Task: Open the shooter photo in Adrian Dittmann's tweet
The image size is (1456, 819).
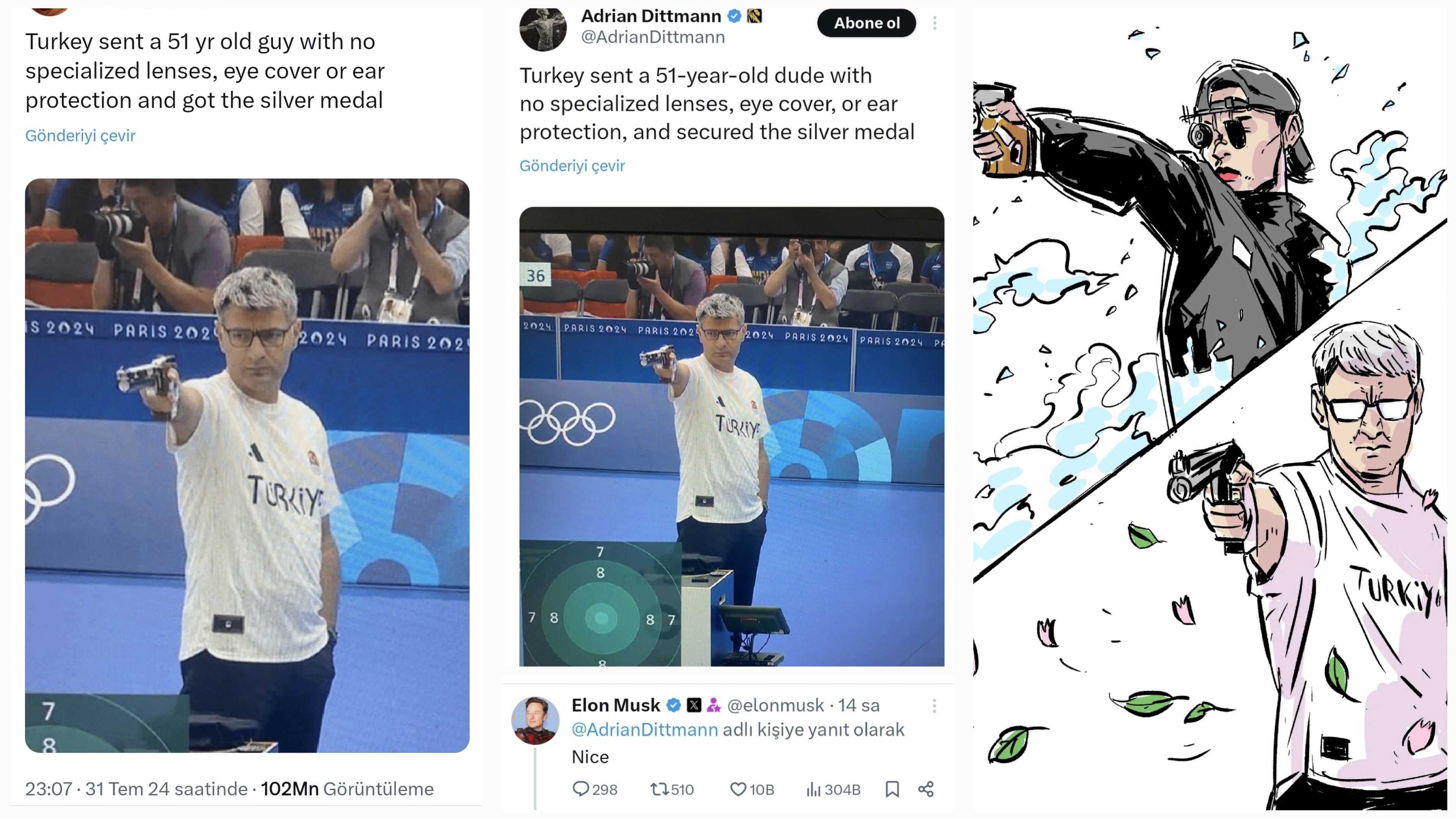Action: [731, 436]
